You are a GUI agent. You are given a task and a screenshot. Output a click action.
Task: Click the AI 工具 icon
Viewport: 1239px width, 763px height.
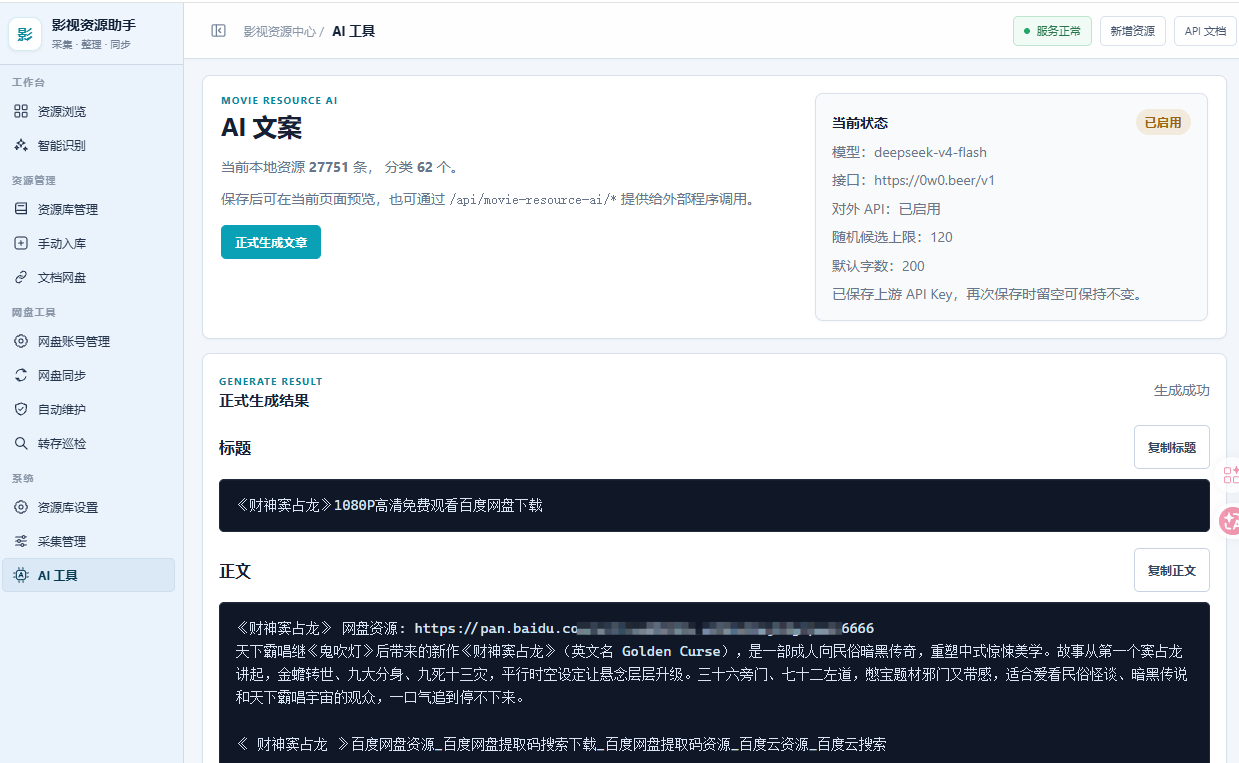point(21,575)
